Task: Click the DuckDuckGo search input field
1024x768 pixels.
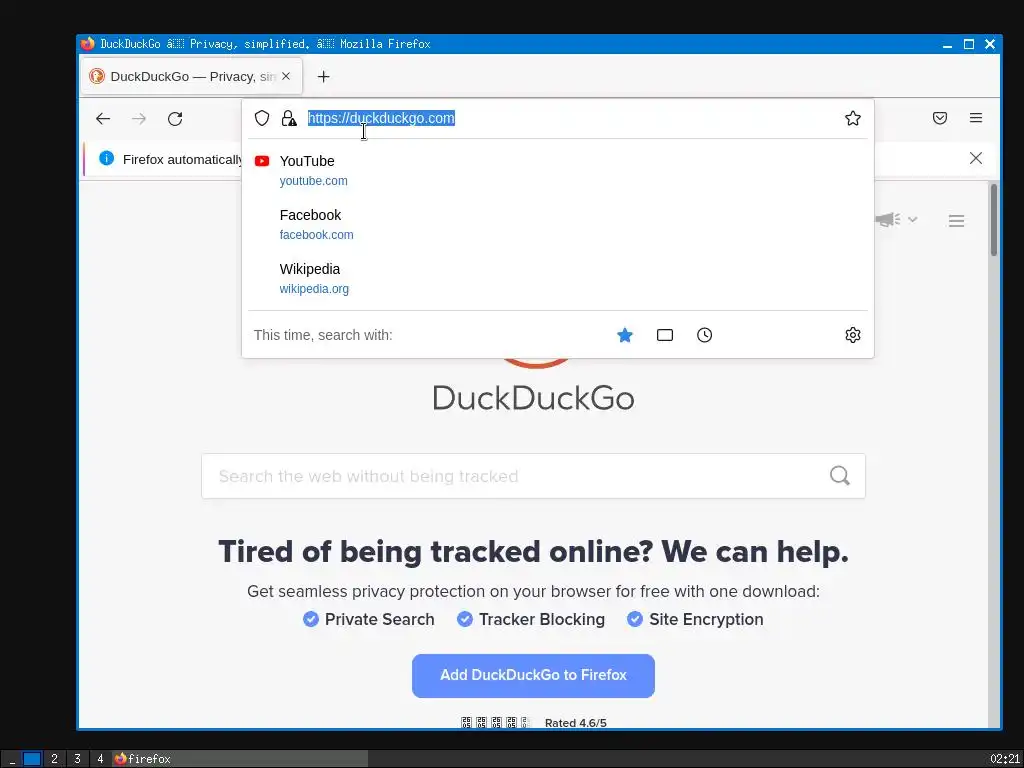Action: tap(533, 476)
